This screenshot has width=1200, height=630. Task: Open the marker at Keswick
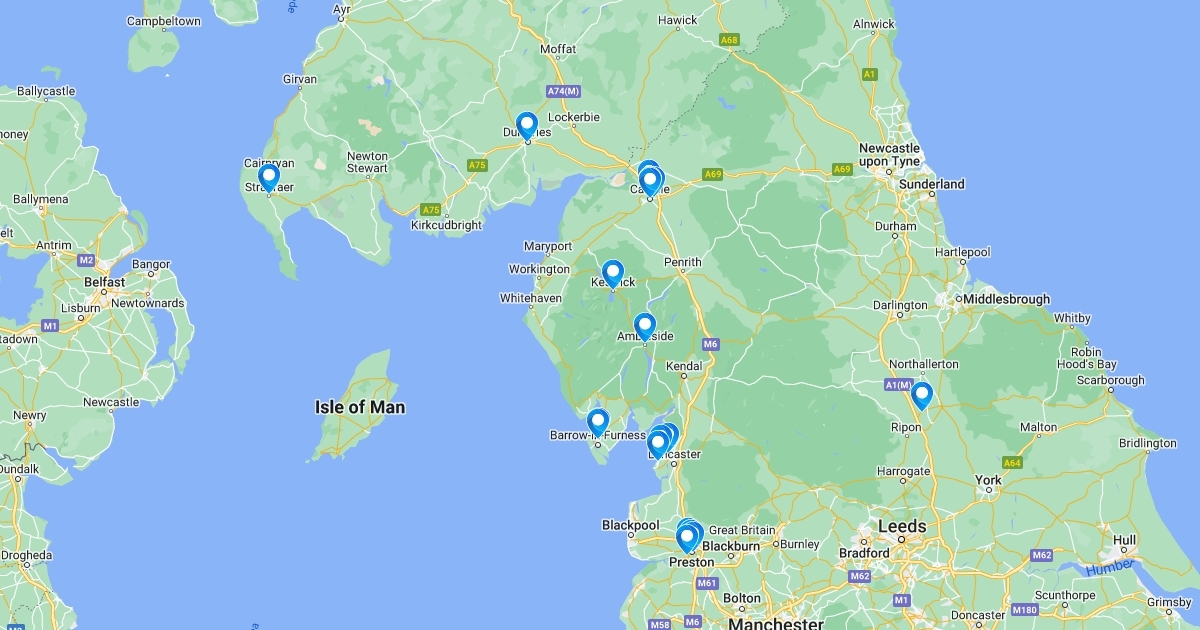pos(612,273)
